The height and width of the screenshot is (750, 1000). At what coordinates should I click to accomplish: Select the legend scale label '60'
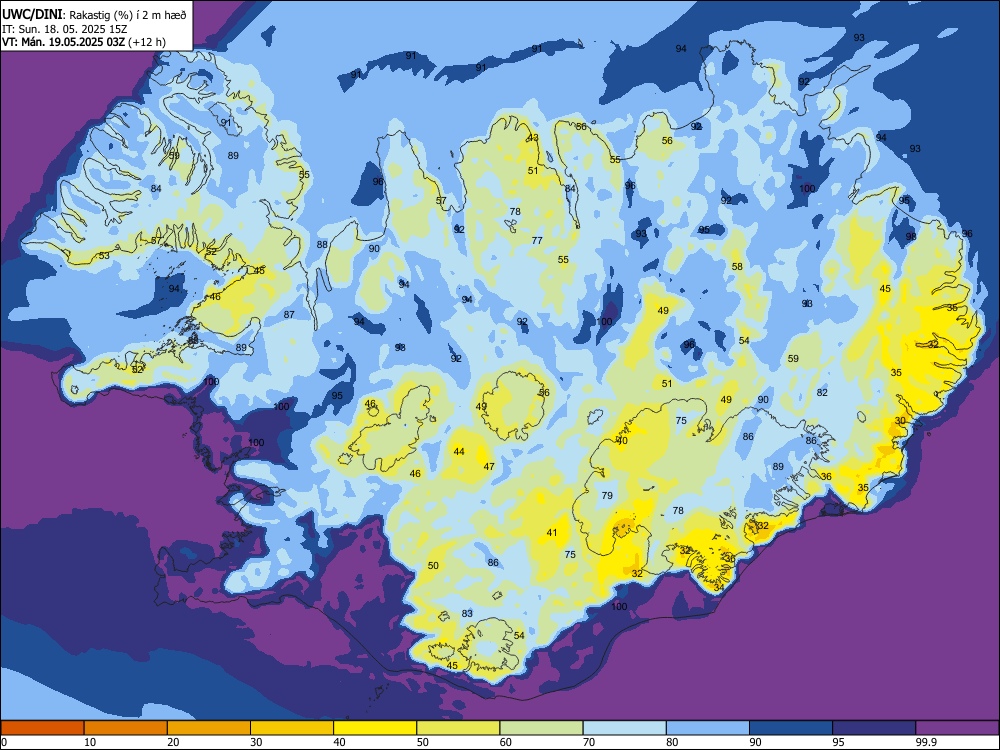coord(506,742)
